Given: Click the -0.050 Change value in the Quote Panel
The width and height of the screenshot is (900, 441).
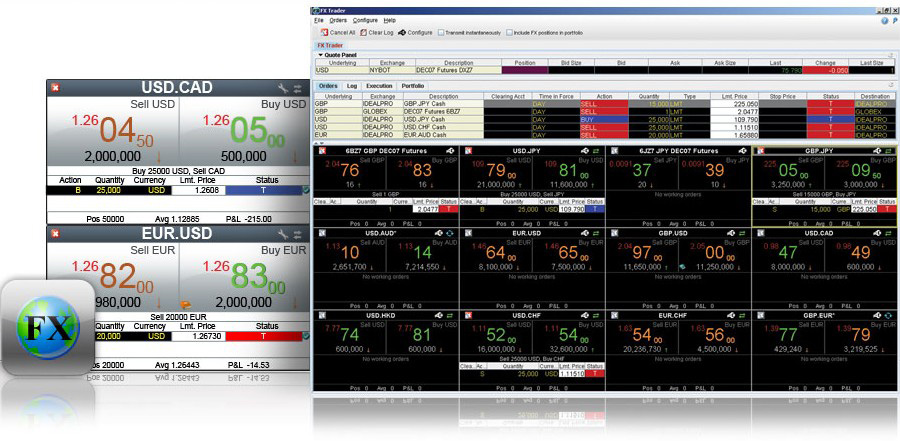Looking at the screenshot, I should click(x=825, y=70).
